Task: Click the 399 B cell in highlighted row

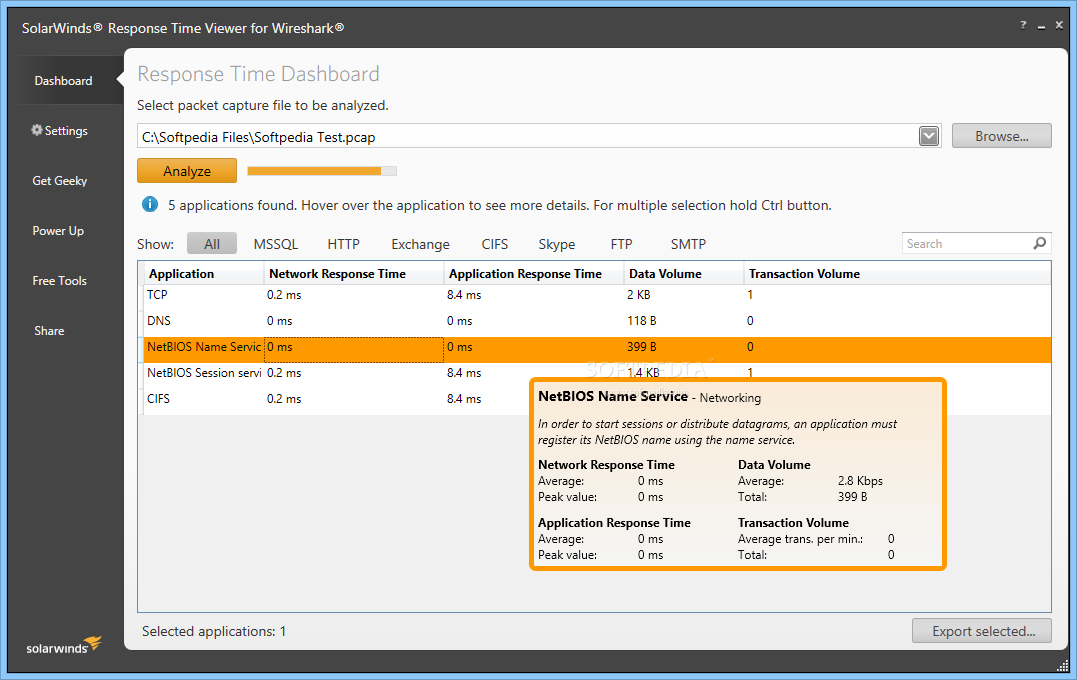Action: [x=642, y=347]
